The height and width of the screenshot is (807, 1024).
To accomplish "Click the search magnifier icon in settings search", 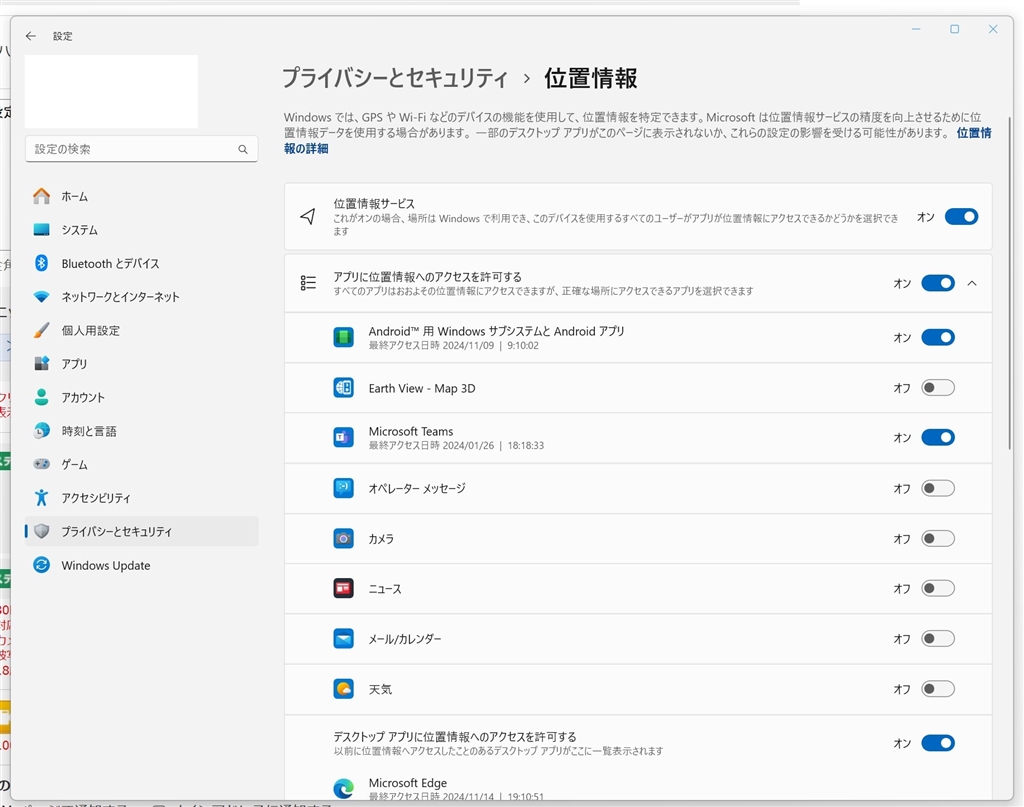I will 243,150.
